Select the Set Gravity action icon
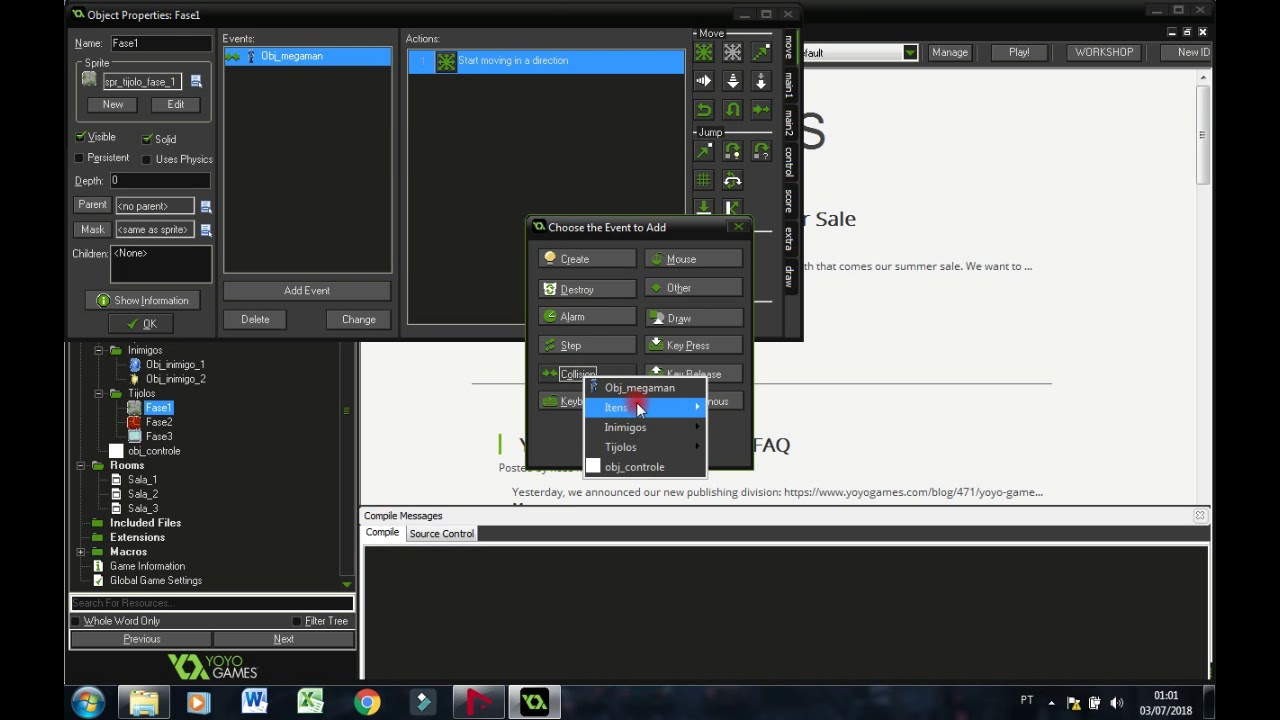1280x720 pixels. point(761,81)
